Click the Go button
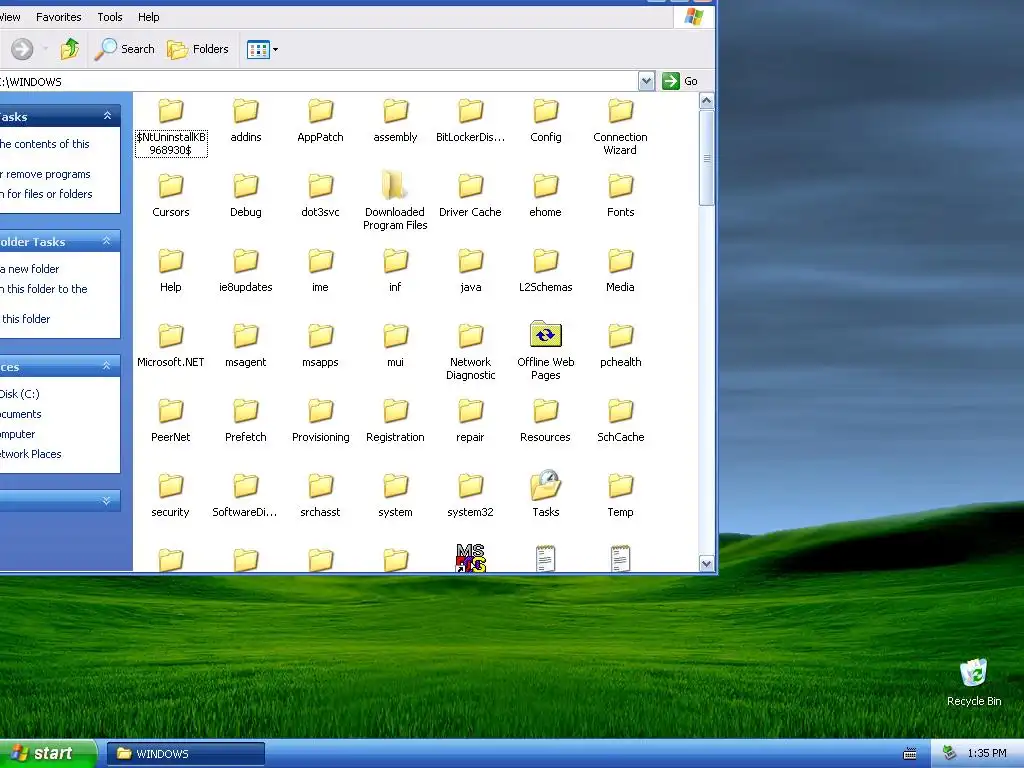1024x768 pixels. (680, 81)
